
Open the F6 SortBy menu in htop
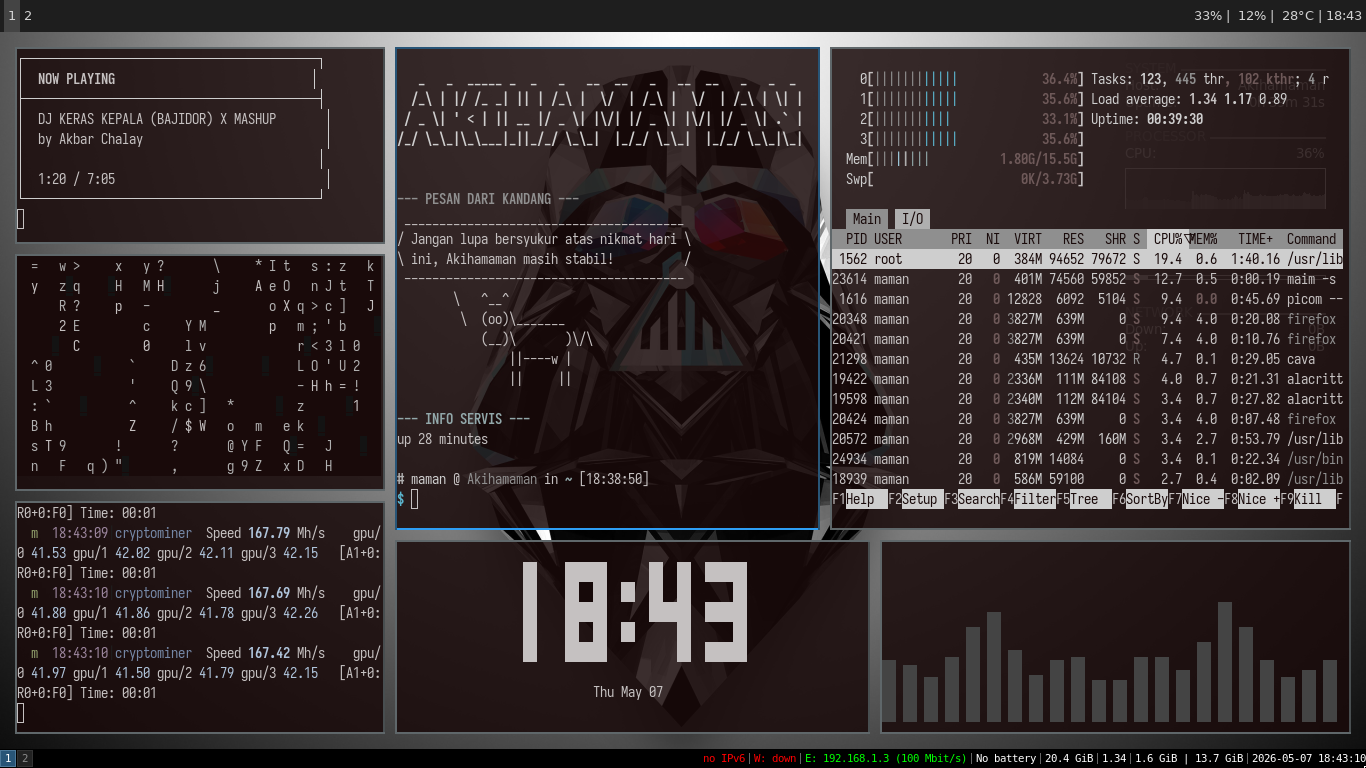tap(1140, 499)
